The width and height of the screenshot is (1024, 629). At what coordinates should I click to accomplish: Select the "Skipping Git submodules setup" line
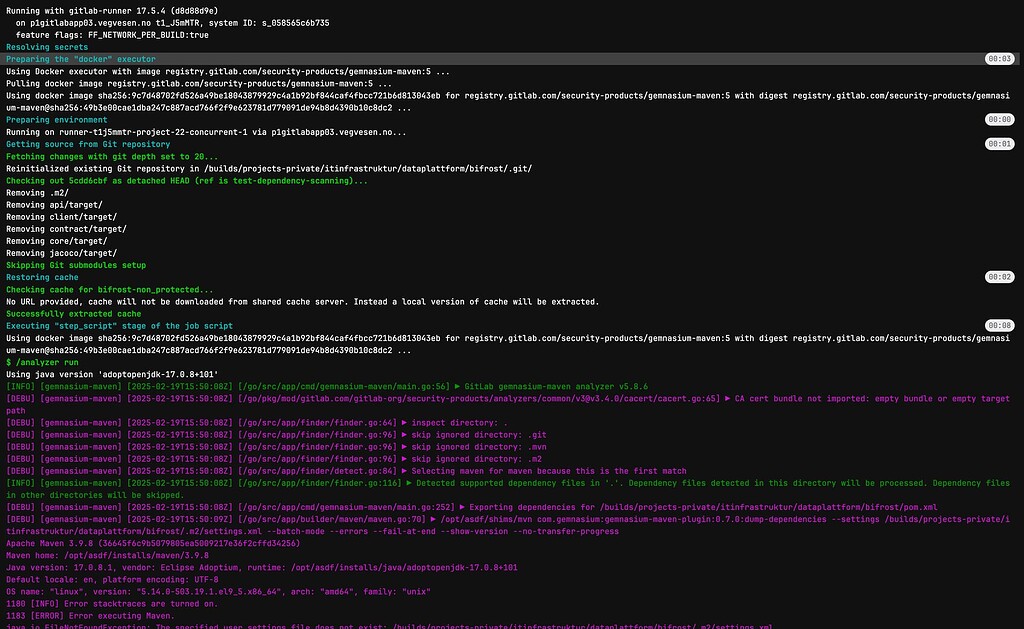pyautogui.click(x=75, y=265)
